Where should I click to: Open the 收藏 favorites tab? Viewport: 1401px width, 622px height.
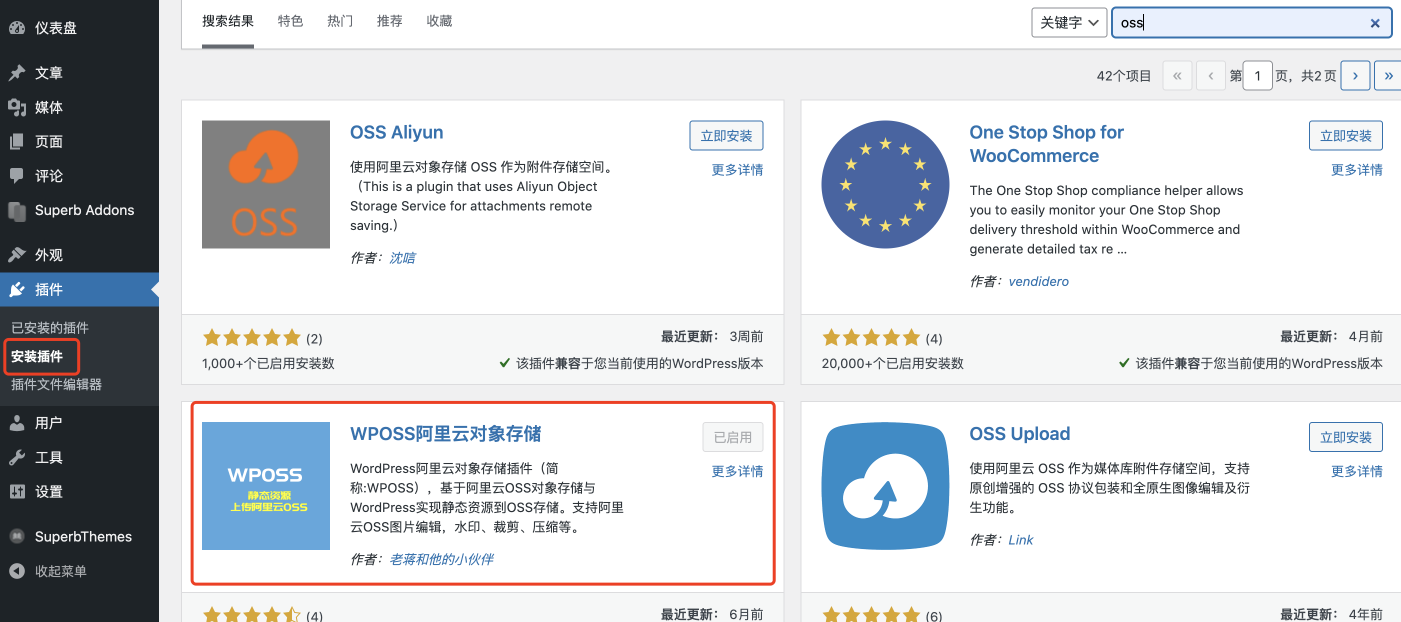[x=439, y=20]
